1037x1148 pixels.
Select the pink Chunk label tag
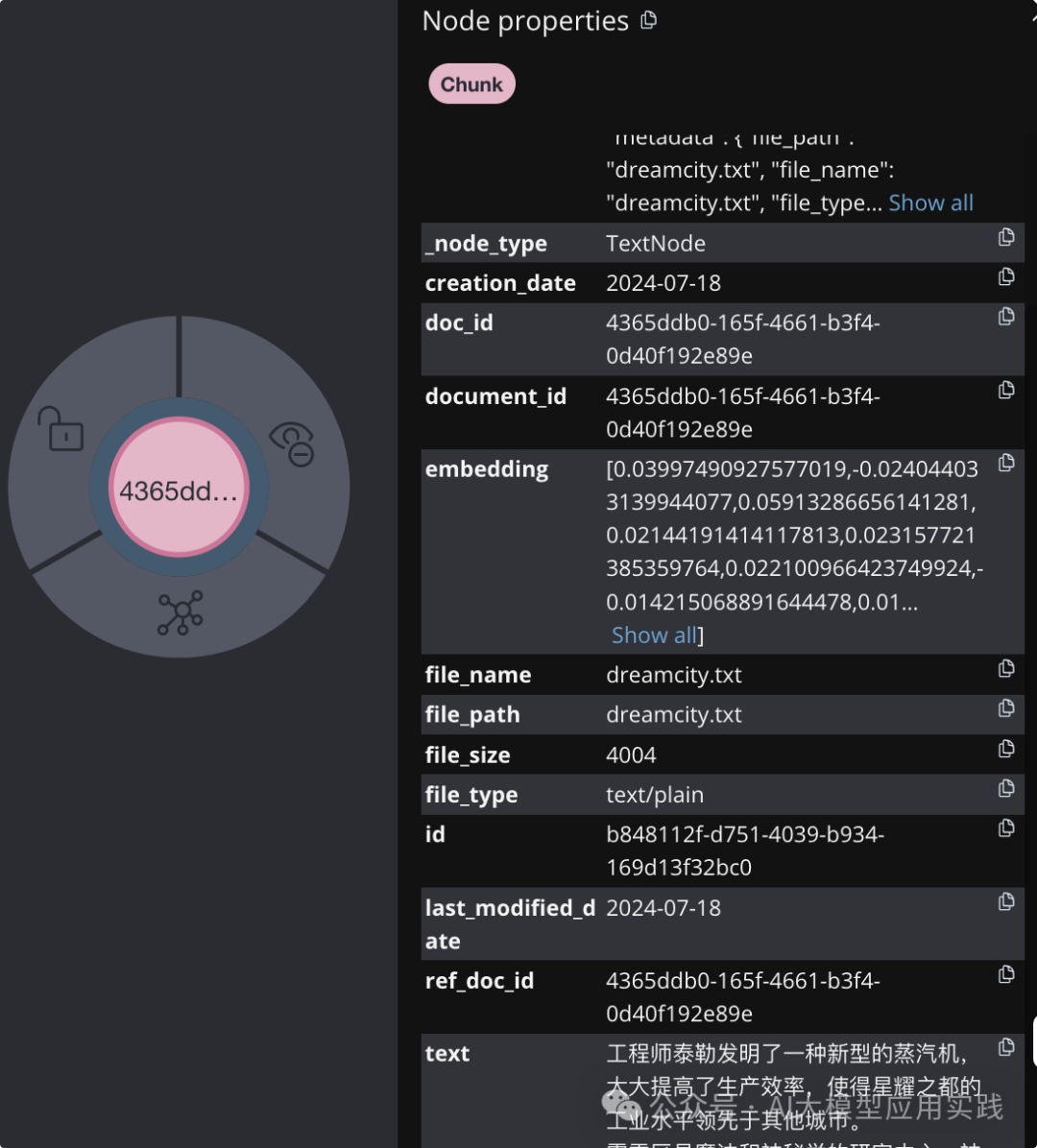point(471,84)
